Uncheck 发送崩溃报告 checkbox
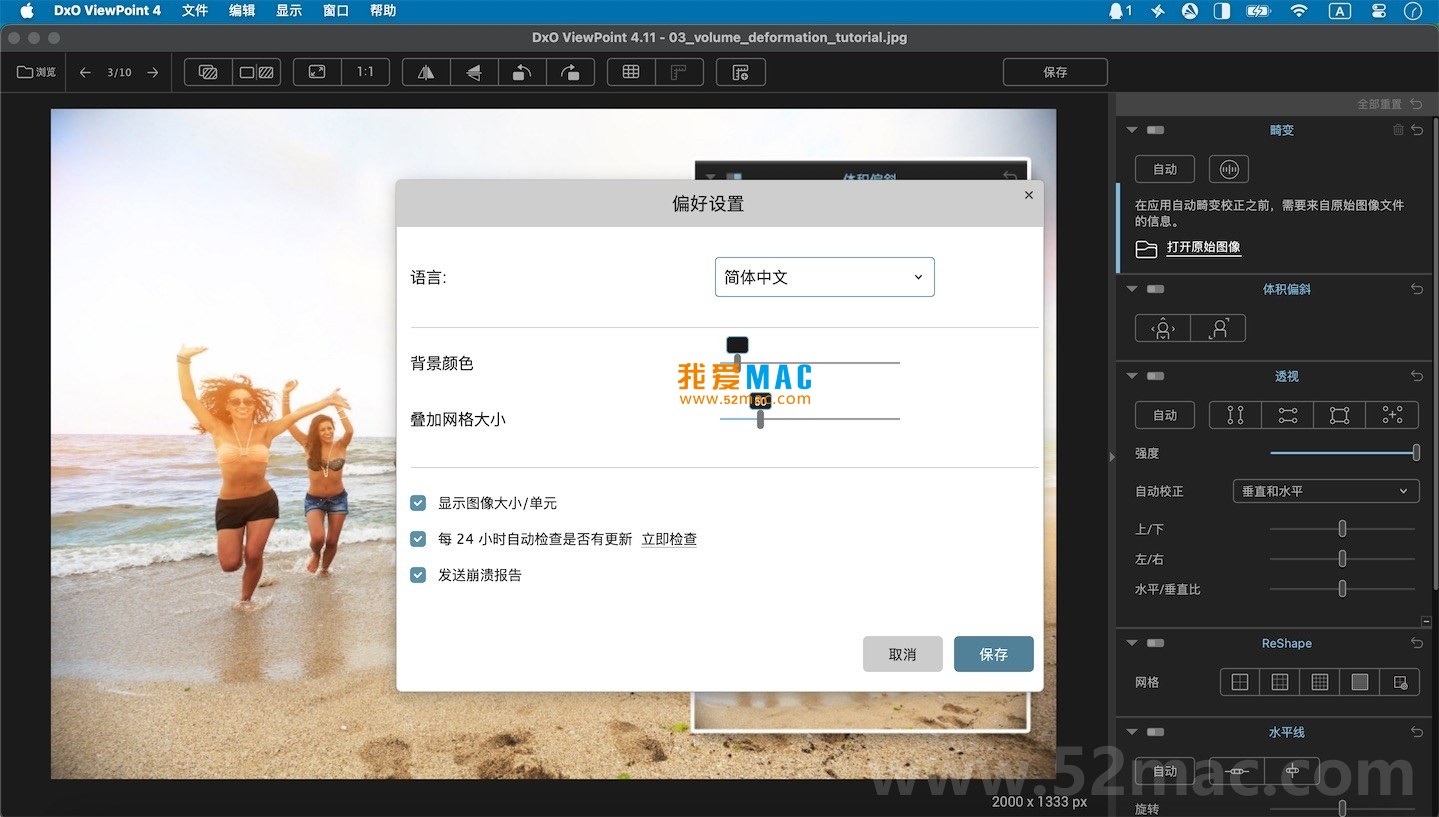The height and width of the screenshot is (817, 1439). point(418,575)
